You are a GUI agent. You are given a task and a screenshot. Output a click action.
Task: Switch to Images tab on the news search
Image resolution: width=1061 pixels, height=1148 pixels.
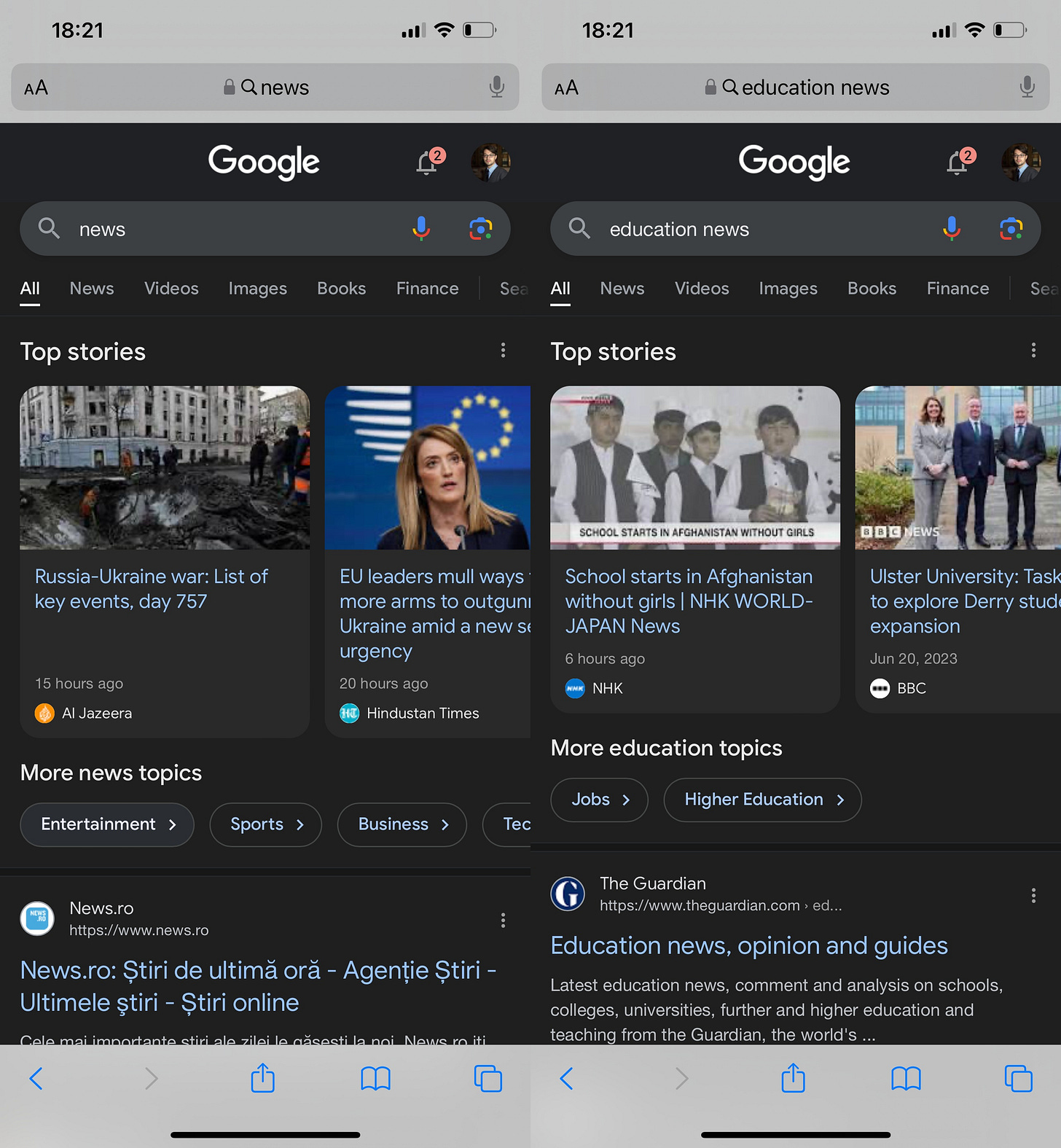pyautogui.click(x=258, y=289)
